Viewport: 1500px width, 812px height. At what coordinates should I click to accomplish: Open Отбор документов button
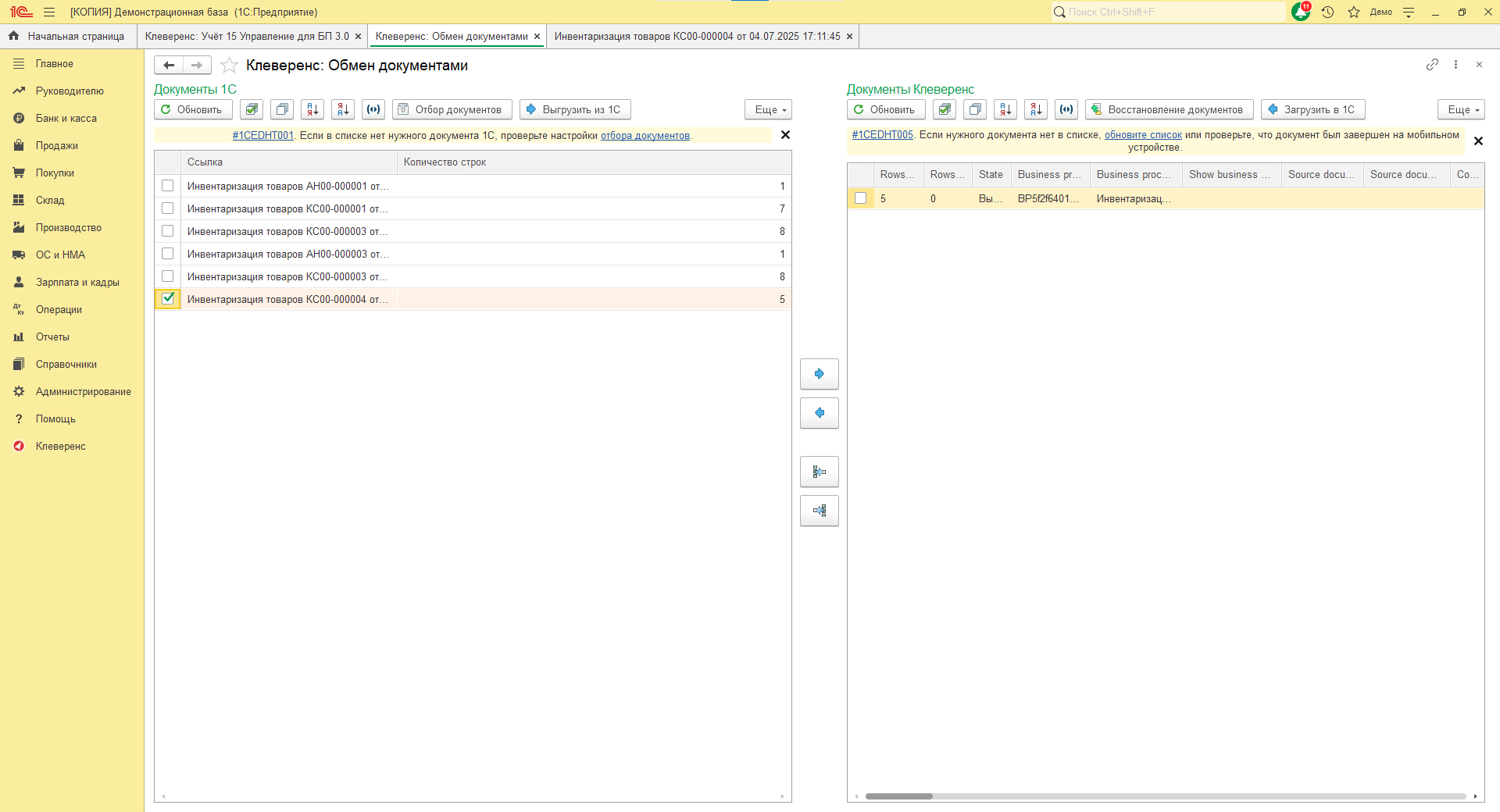[452, 110]
